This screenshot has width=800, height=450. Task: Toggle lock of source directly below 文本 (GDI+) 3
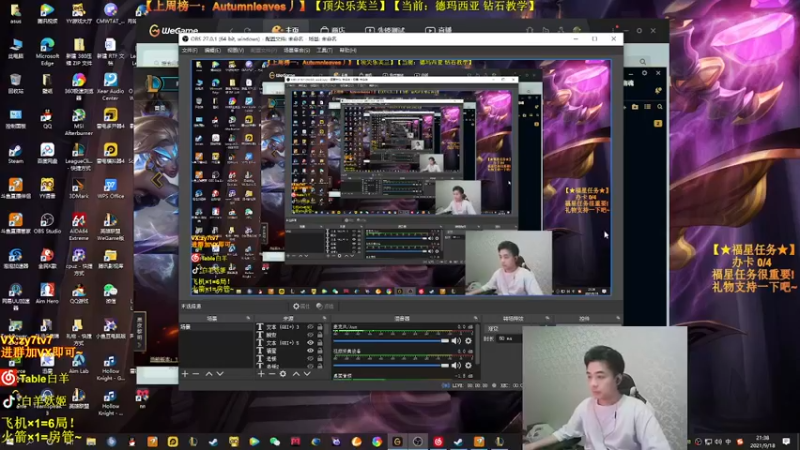pos(320,335)
